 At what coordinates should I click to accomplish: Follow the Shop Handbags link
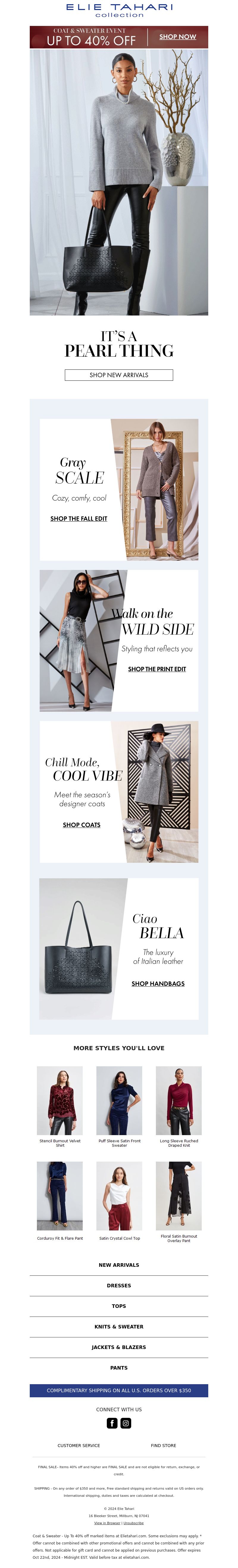[x=159, y=984]
